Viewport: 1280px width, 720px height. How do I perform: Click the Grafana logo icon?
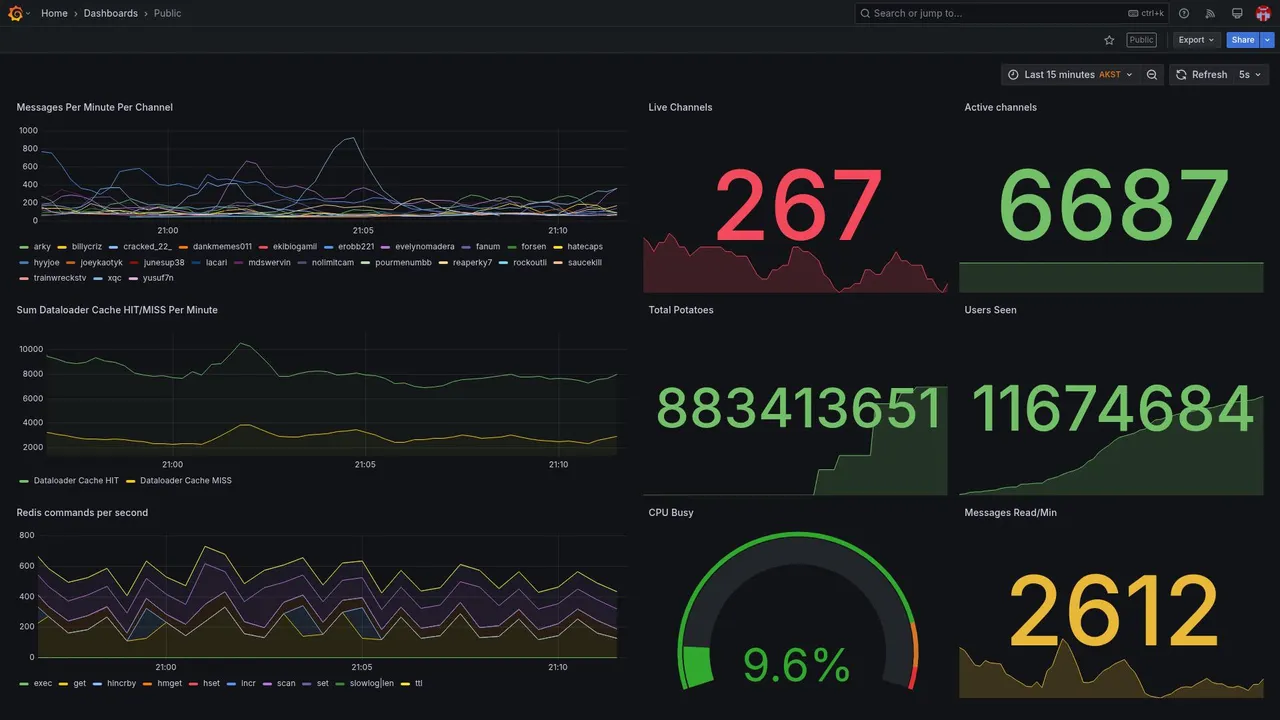coord(15,13)
